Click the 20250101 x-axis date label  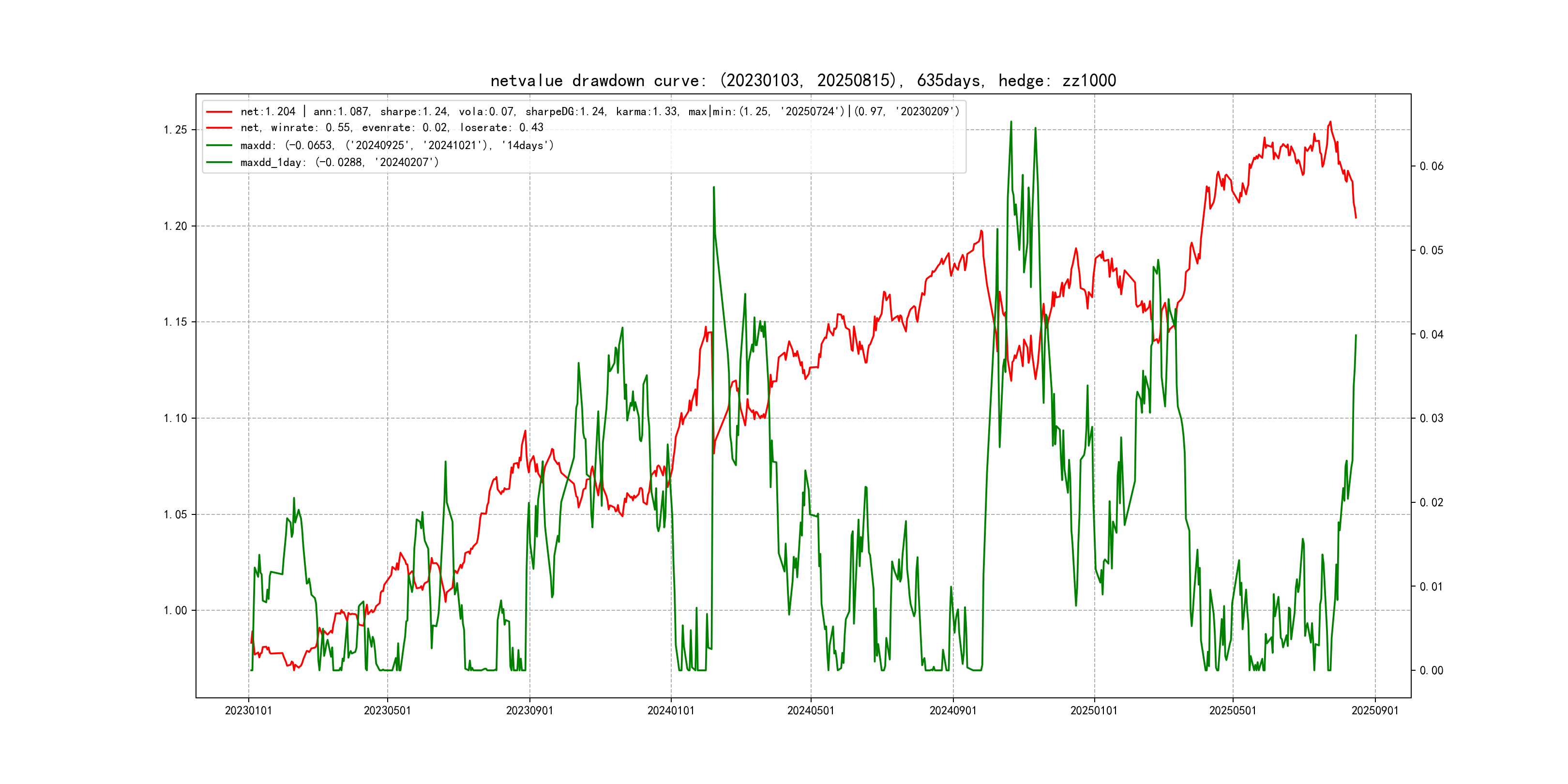tap(1094, 711)
